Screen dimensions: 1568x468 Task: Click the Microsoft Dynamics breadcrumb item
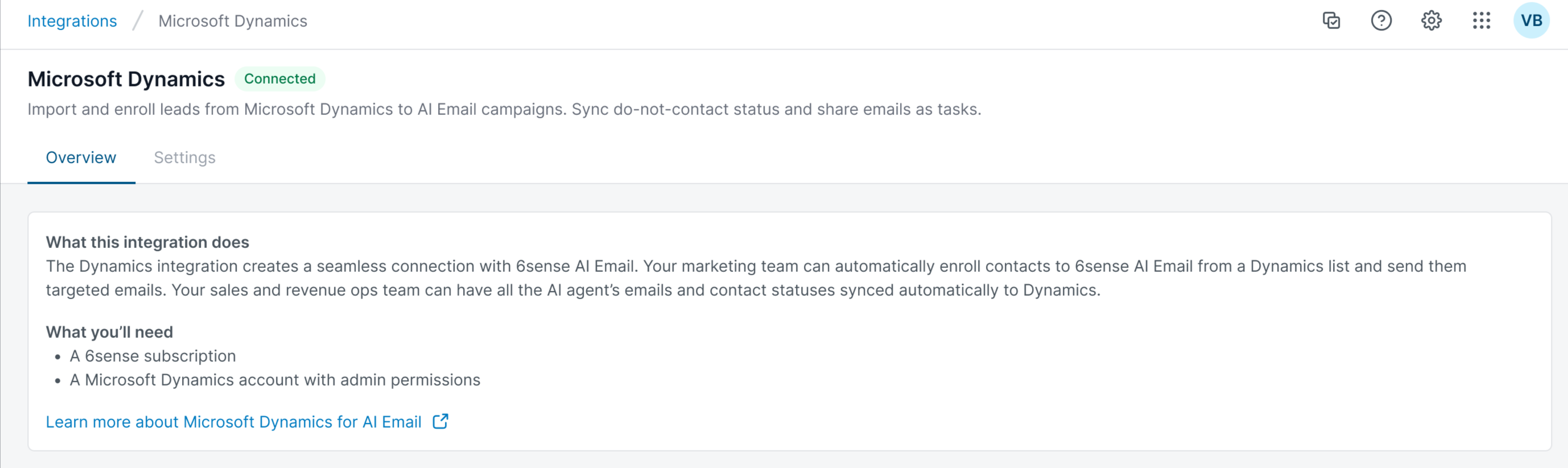pyautogui.click(x=233, y=21)
